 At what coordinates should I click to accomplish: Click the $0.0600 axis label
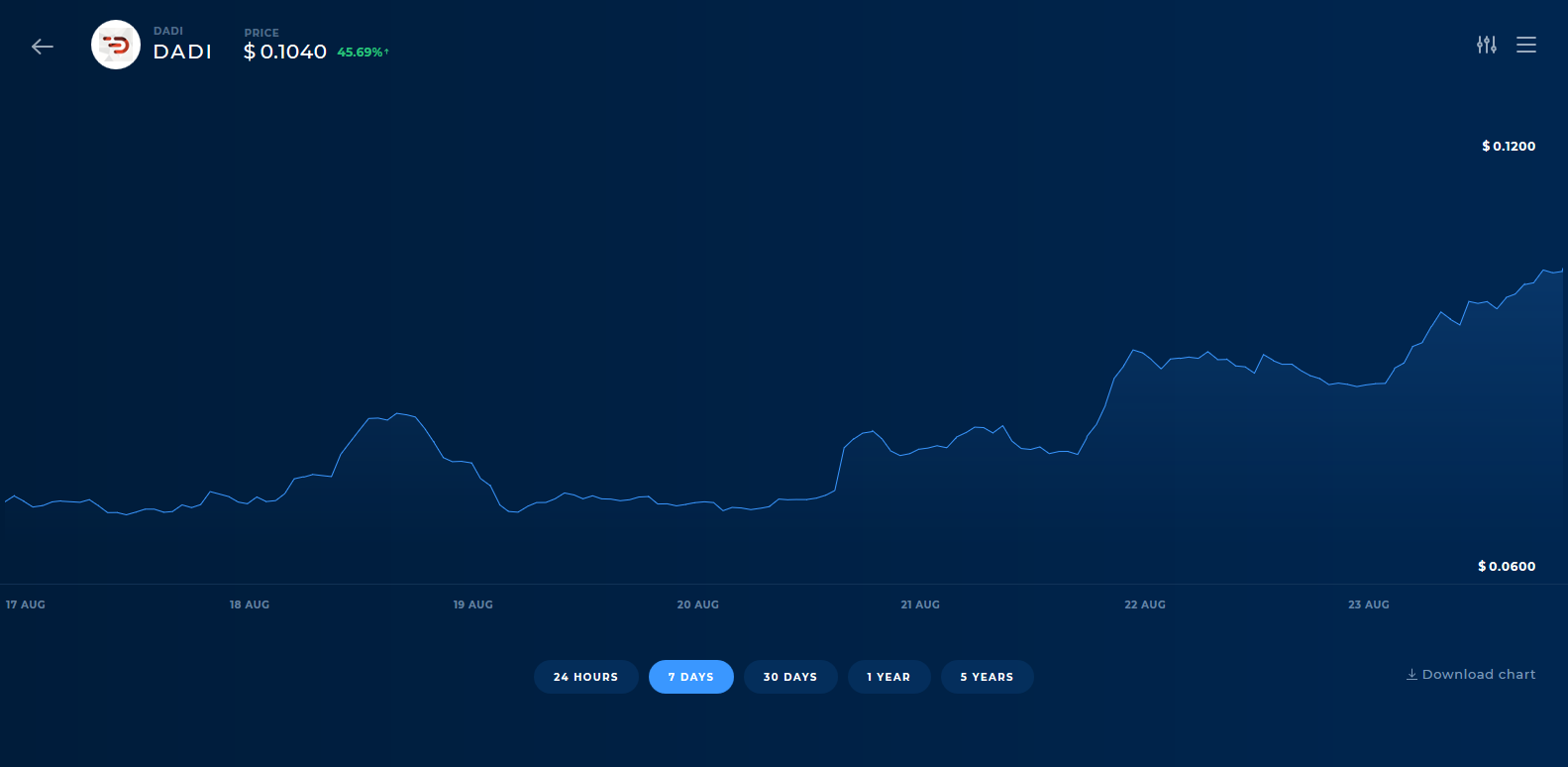[x=1507, y=566]
